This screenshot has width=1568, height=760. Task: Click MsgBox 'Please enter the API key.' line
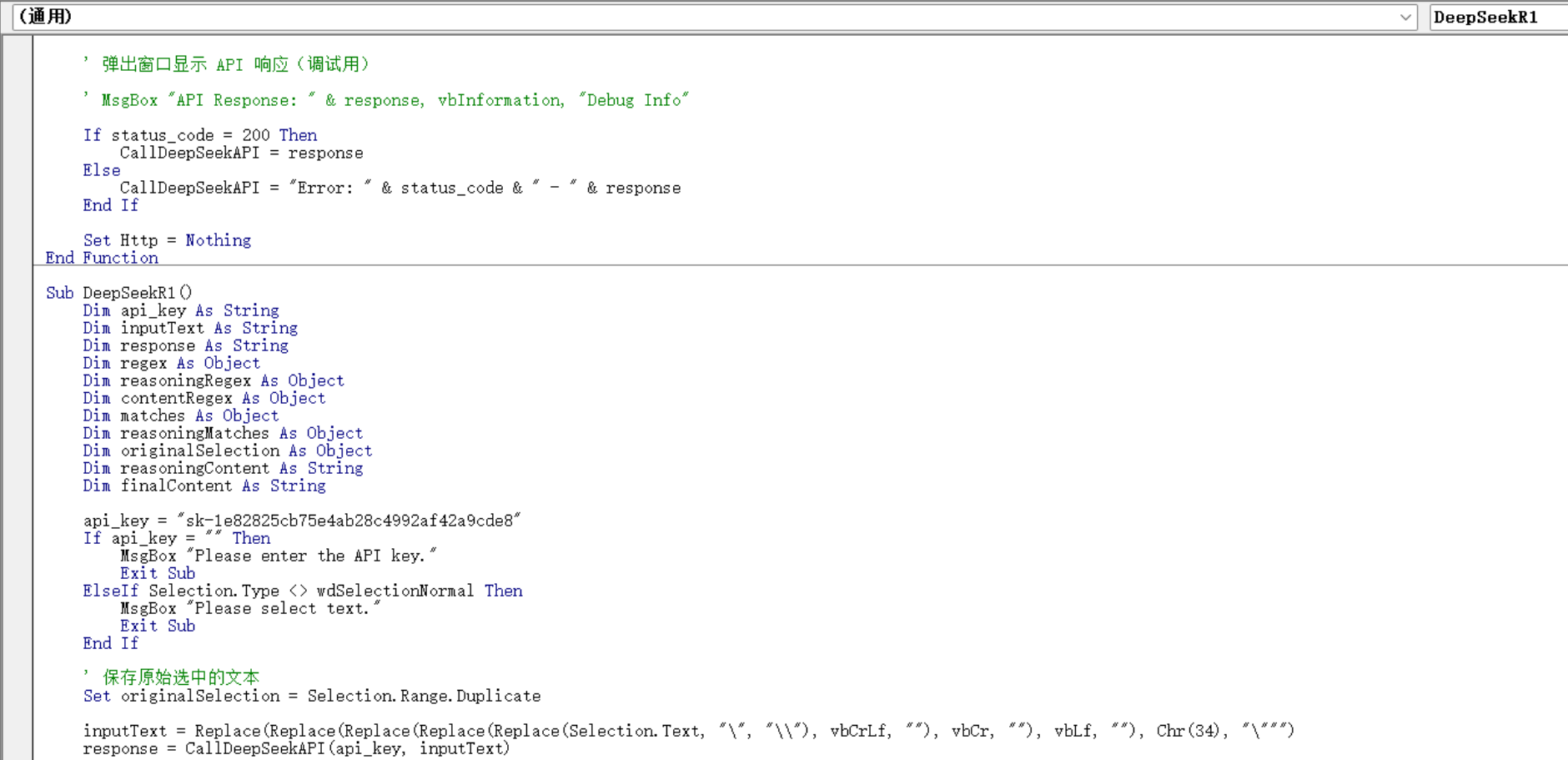tap(279, 556)
